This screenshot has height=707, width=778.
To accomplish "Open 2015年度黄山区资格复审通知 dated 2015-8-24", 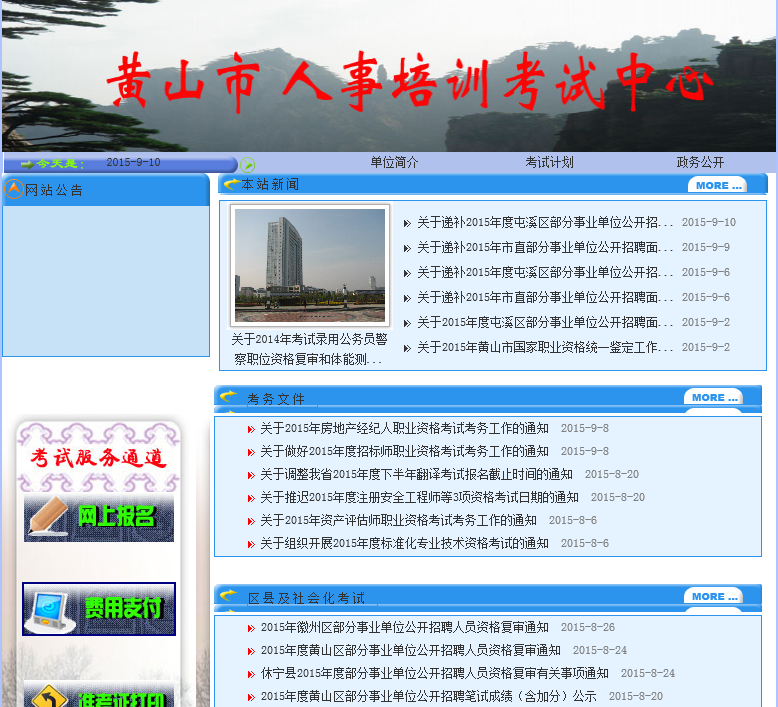I will [410, 650].
